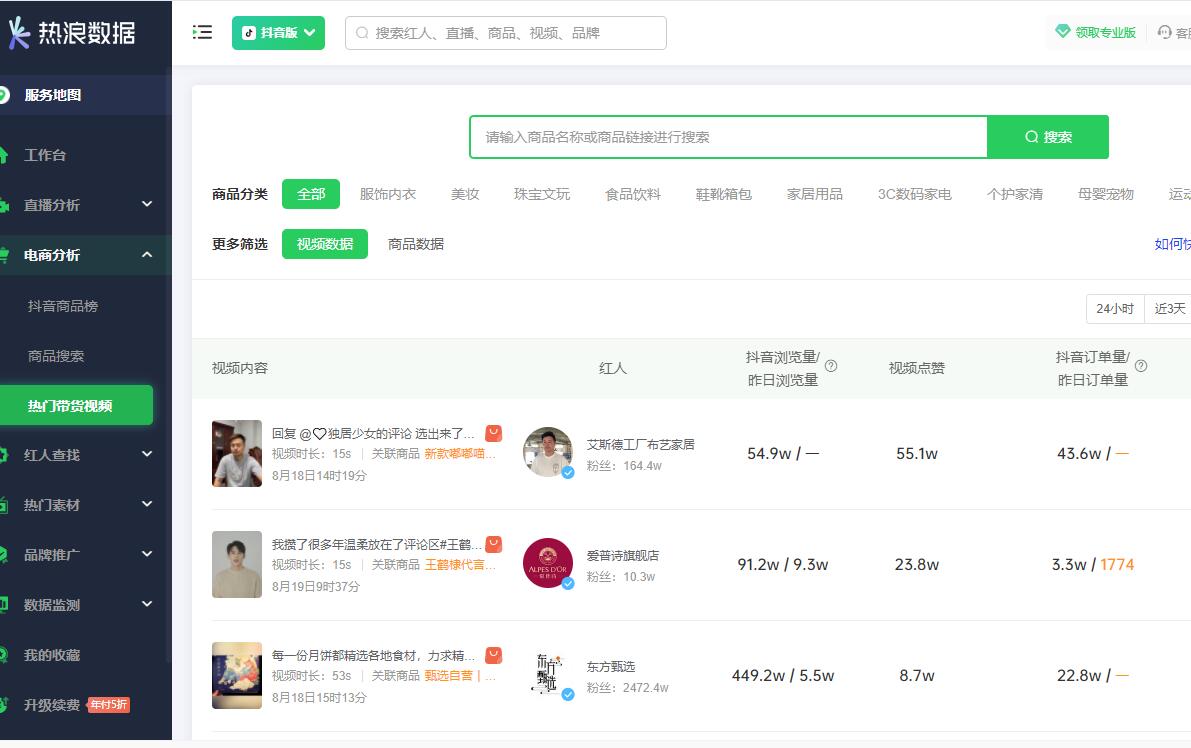Click the green 搜索 button

1047,137
